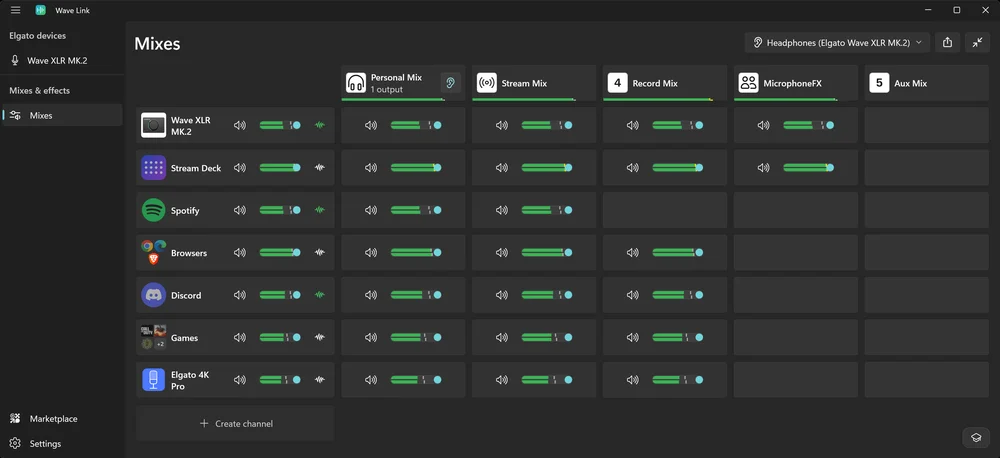Select the Personal Mix header
The image size is (1000, 458).
[x=403, y=83]
